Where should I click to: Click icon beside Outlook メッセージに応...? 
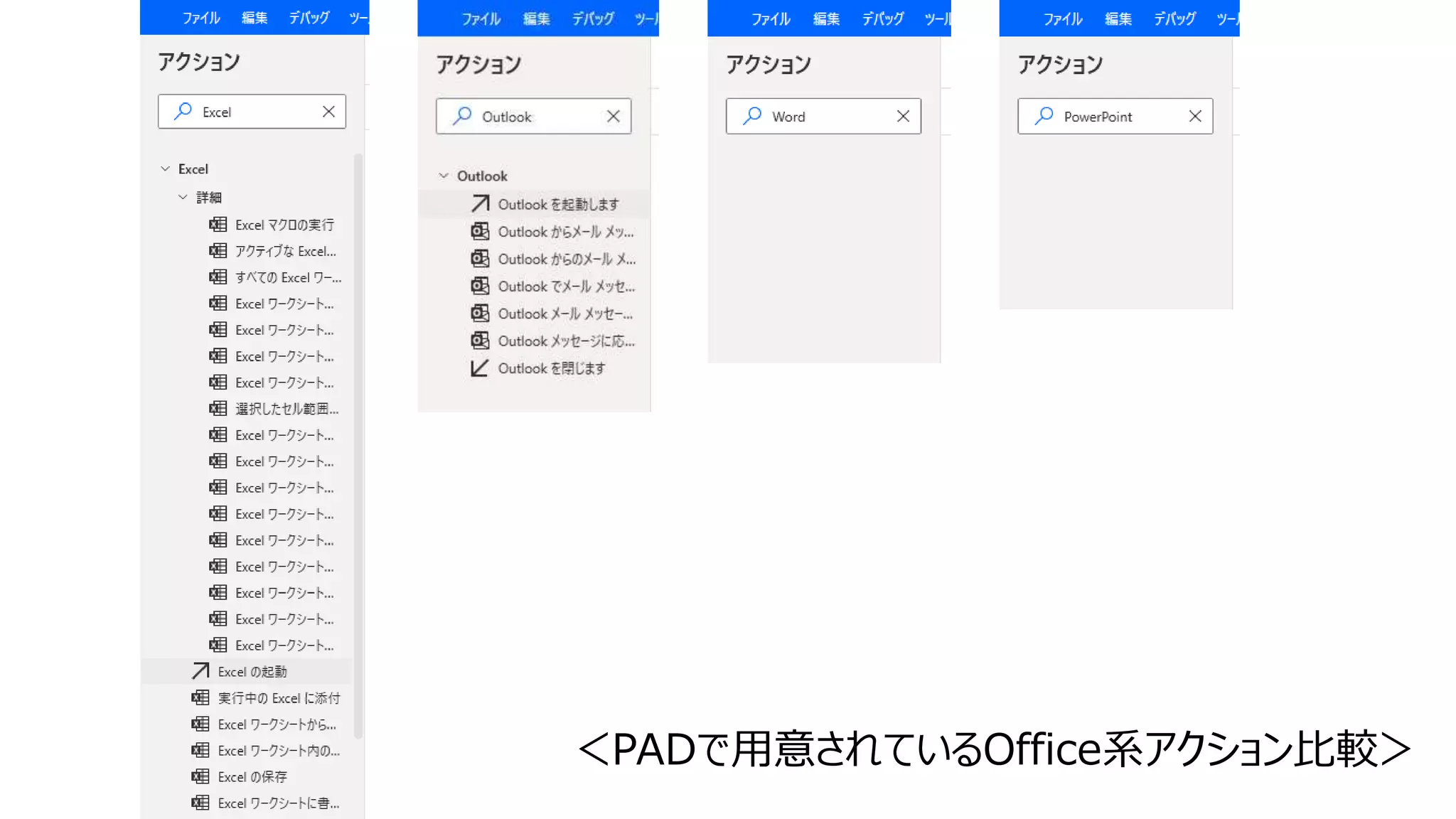point(480,341)
